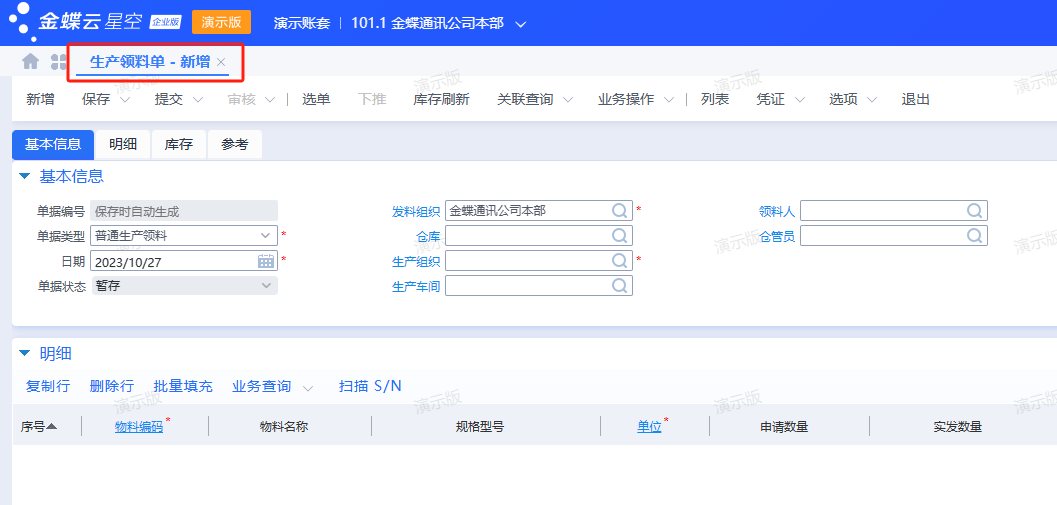Click the home icon
The image size is (1057, 505).
[31, 61]
